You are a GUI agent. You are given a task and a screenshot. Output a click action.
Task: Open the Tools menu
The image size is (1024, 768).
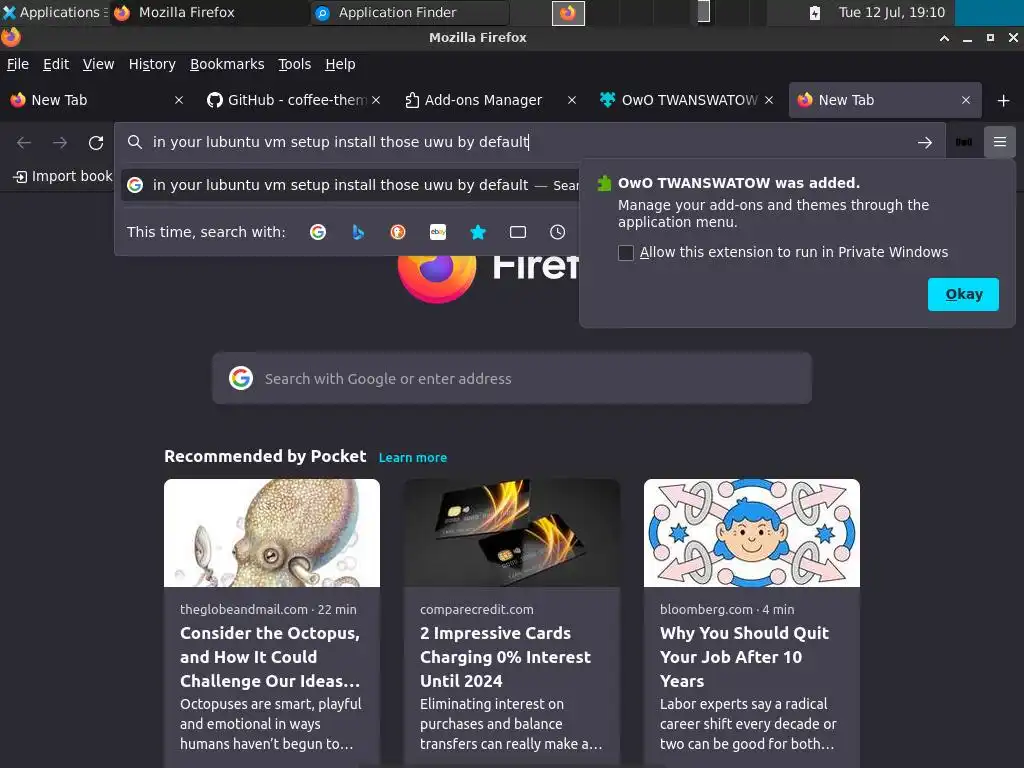tap(294, 64)
